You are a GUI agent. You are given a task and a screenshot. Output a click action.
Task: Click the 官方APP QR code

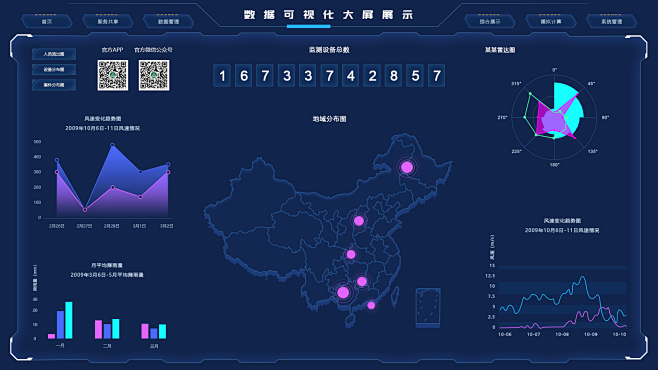pos(113,75)
